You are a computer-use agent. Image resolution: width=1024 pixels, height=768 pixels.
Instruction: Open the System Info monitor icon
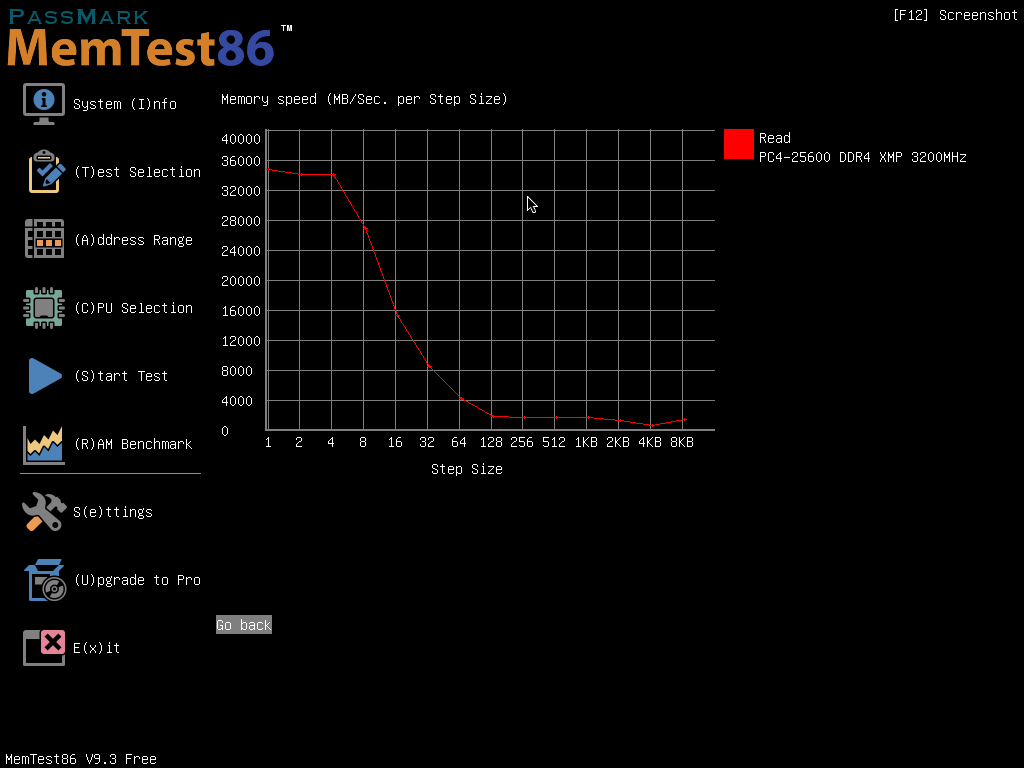[44, 104]
